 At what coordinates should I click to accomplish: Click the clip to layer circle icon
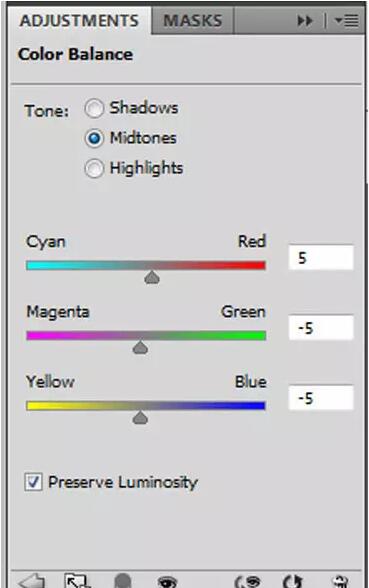(123, 580)
